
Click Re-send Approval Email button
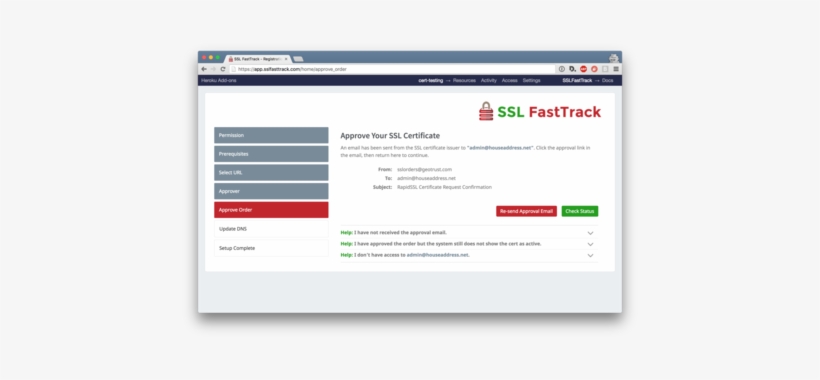526,211
